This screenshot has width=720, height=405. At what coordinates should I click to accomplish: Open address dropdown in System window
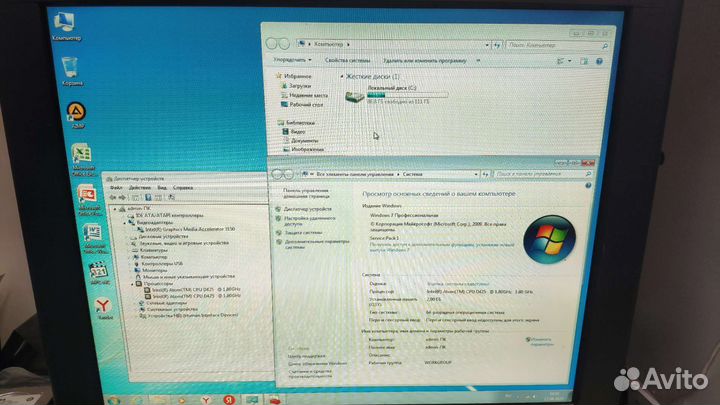[476, 174]
